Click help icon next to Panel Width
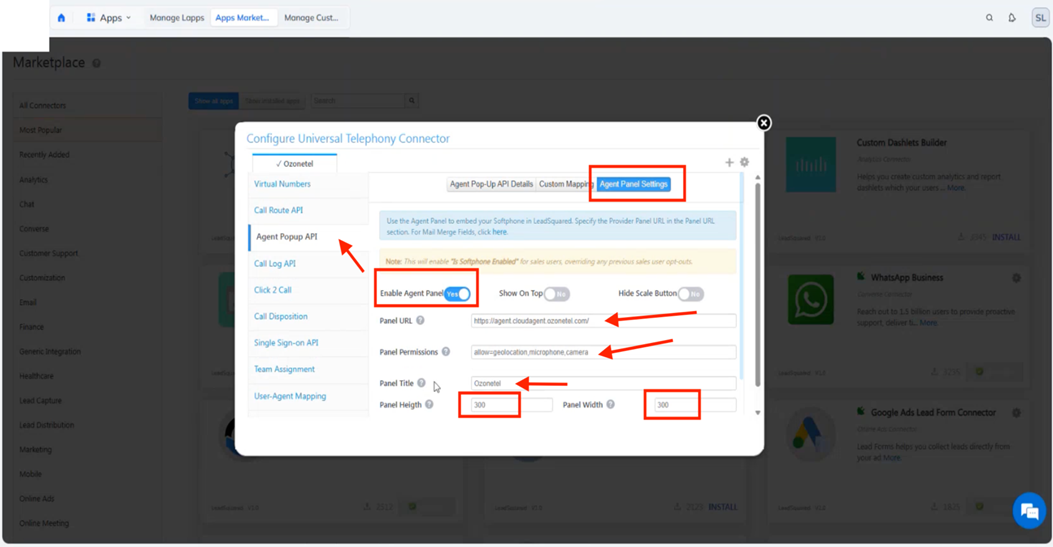Screen dimensions: 1053x547 point(610,405)
